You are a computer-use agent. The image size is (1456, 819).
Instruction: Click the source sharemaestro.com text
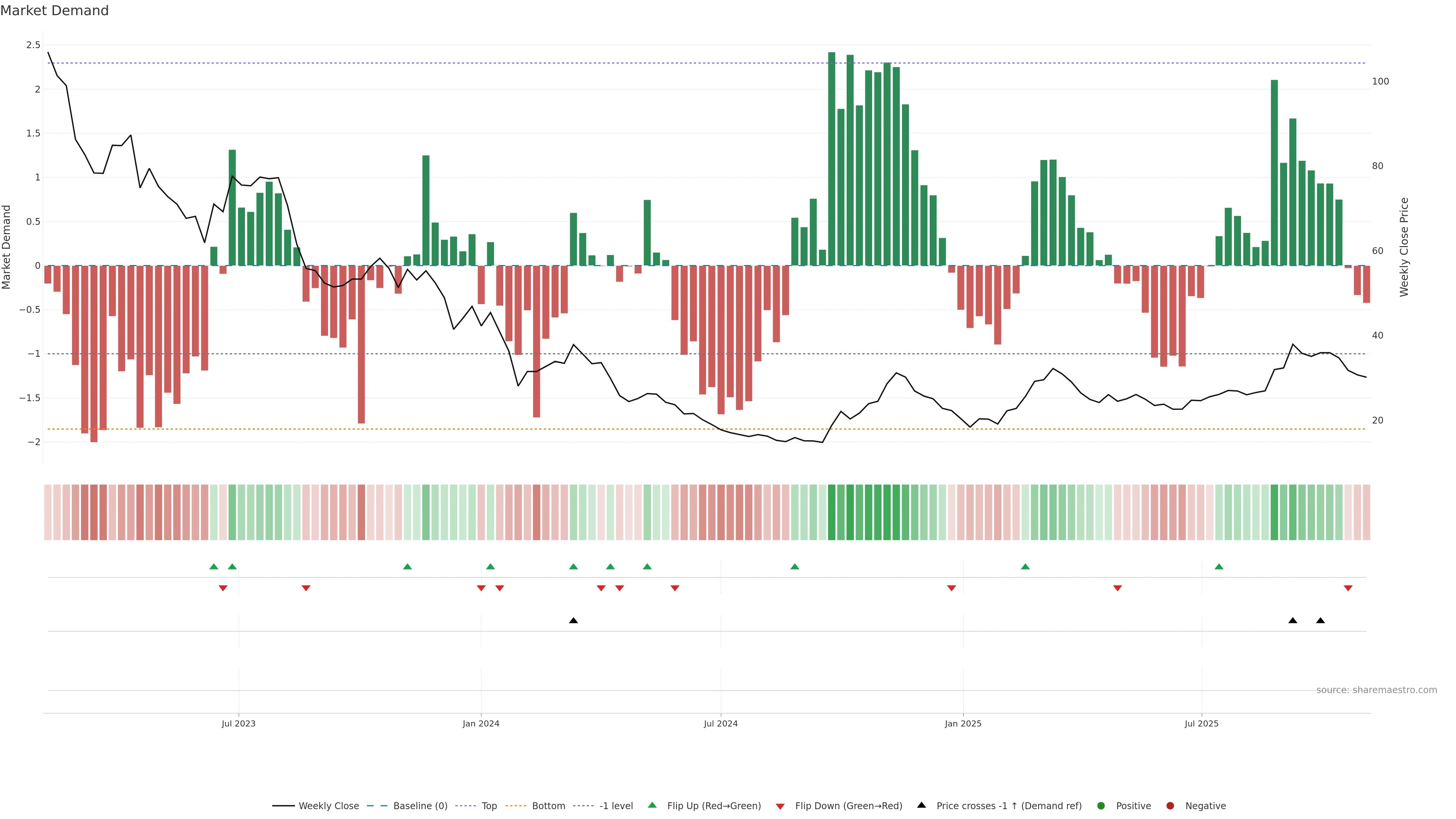tap(1376, 690)
